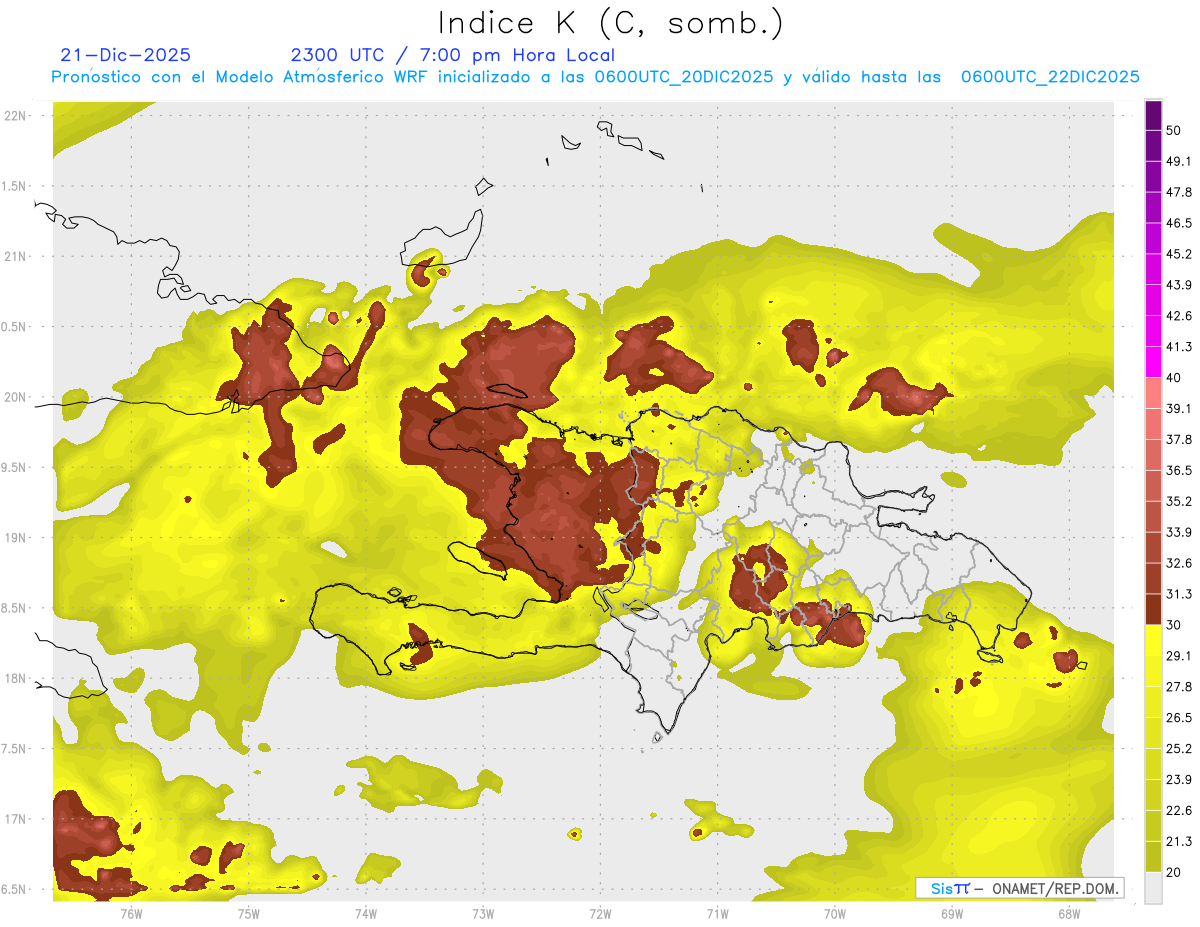
Task: Select the "75W" longitude label
Action: pyautogui.click(x=249, y=914)
